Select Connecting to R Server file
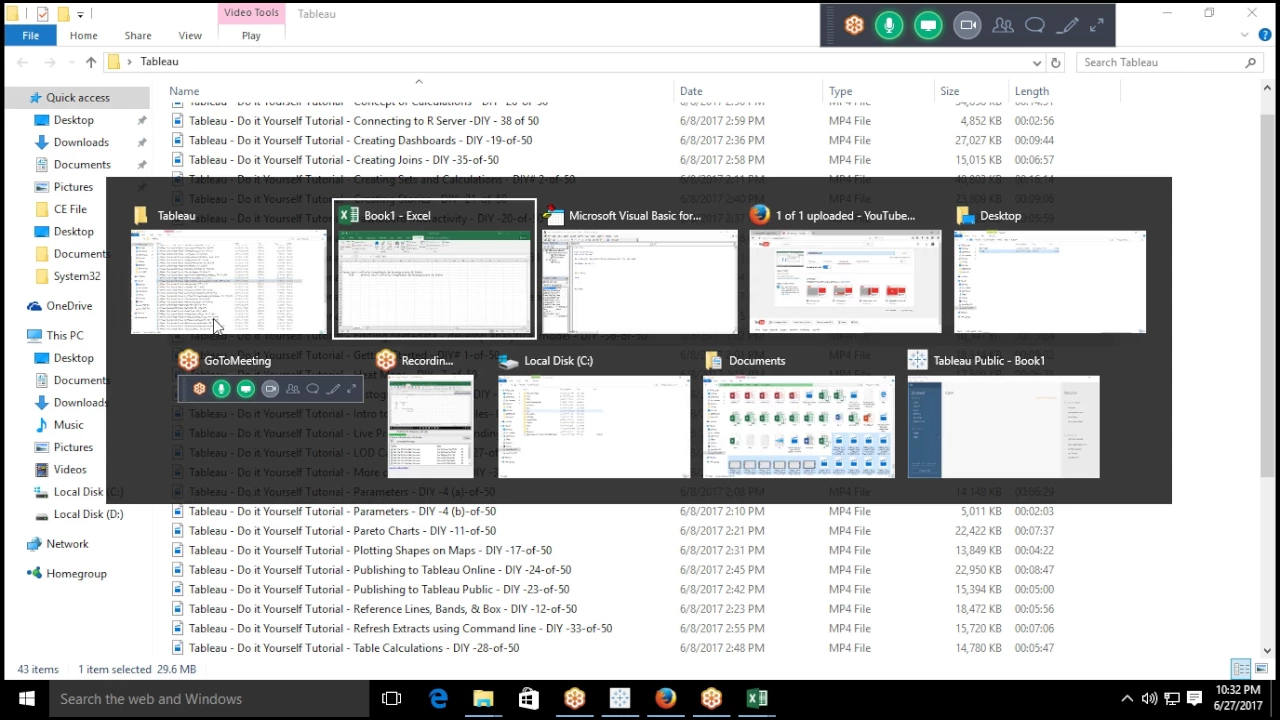Image resolution: width=1280 pixels, height=720 pixels. click(x=364, y=121)
